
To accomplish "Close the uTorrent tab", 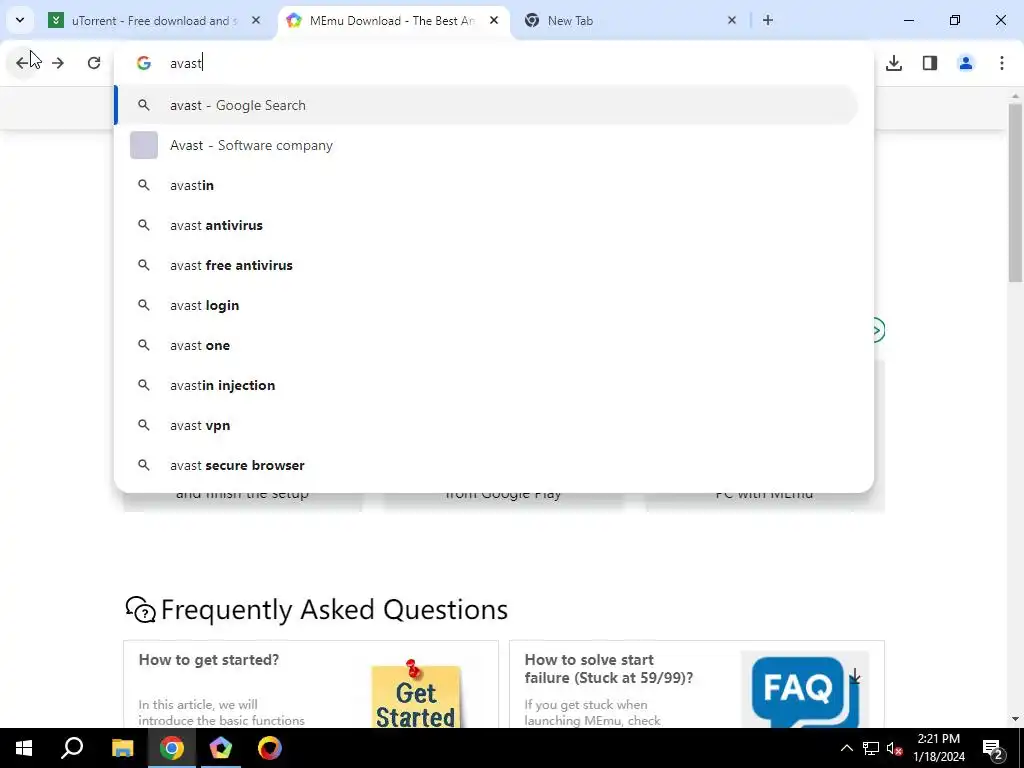I will pos(256,20).
